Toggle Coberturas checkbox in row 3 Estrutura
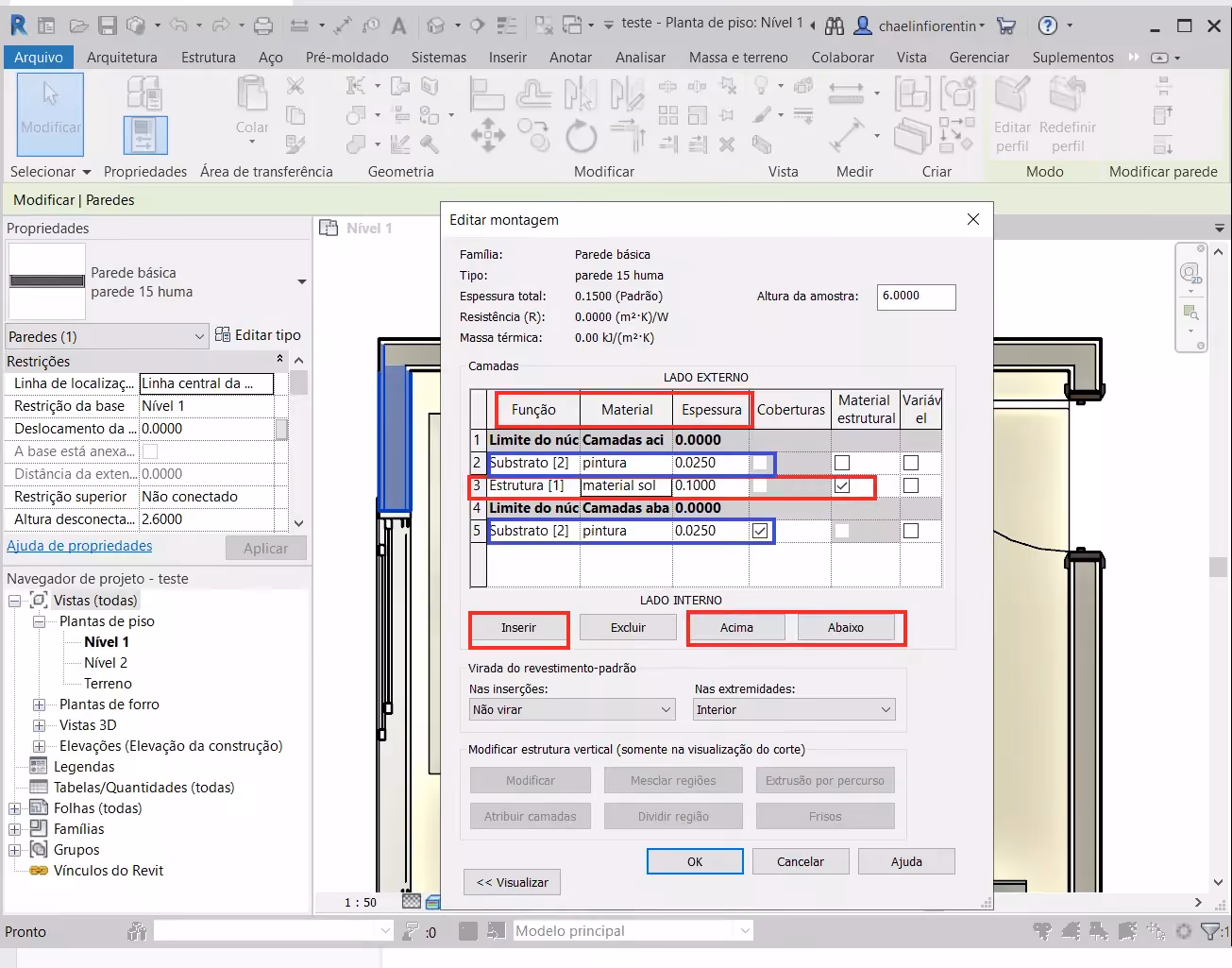The image size is (1232, 968). pyautogui.click(x=760, y=485)
